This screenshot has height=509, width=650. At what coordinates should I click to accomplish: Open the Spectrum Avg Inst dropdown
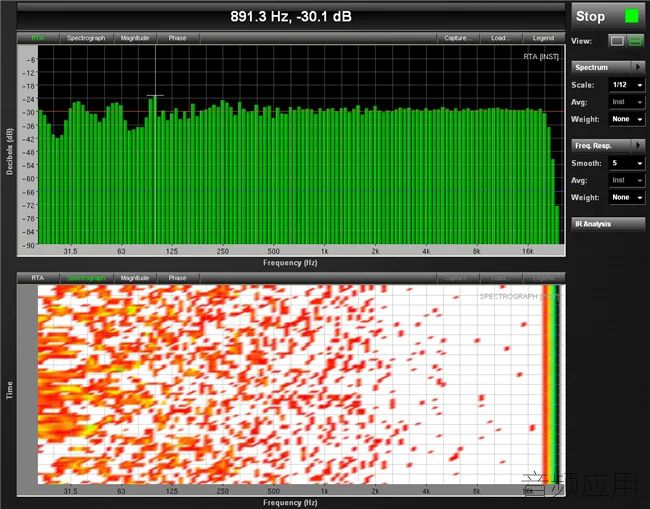pos(627,102)
